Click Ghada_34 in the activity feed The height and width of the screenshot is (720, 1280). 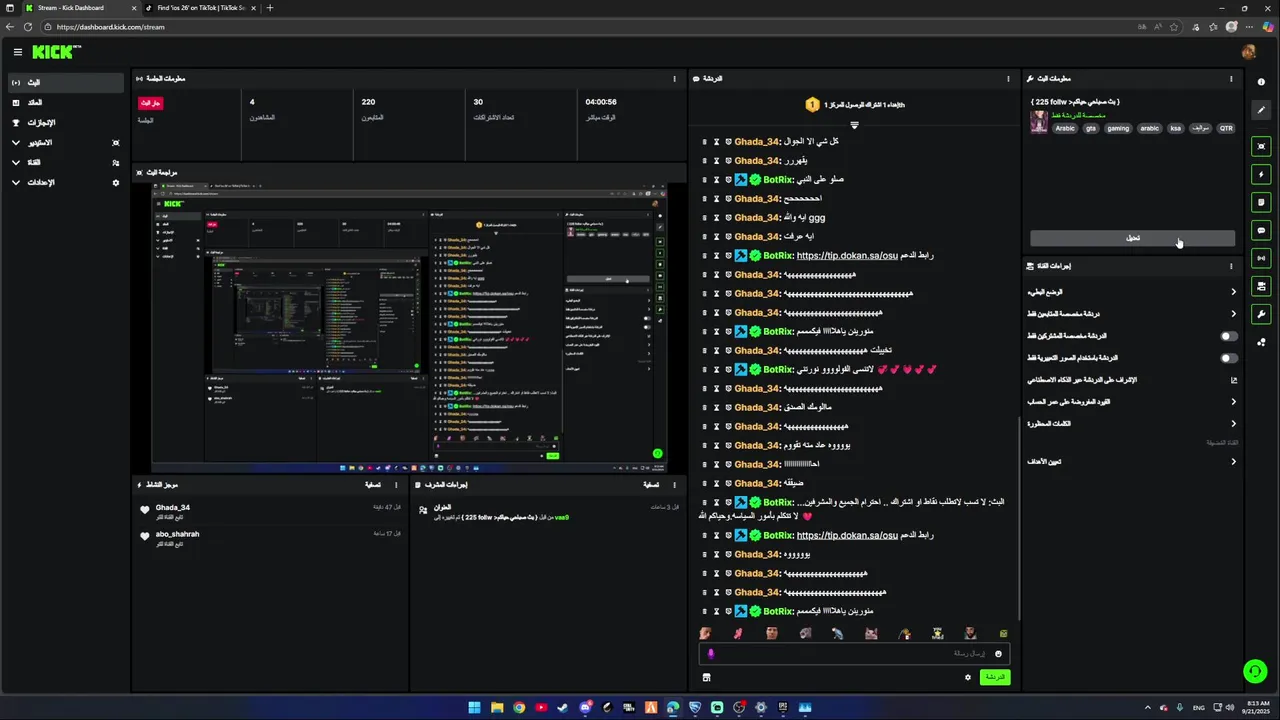point(173,508)
